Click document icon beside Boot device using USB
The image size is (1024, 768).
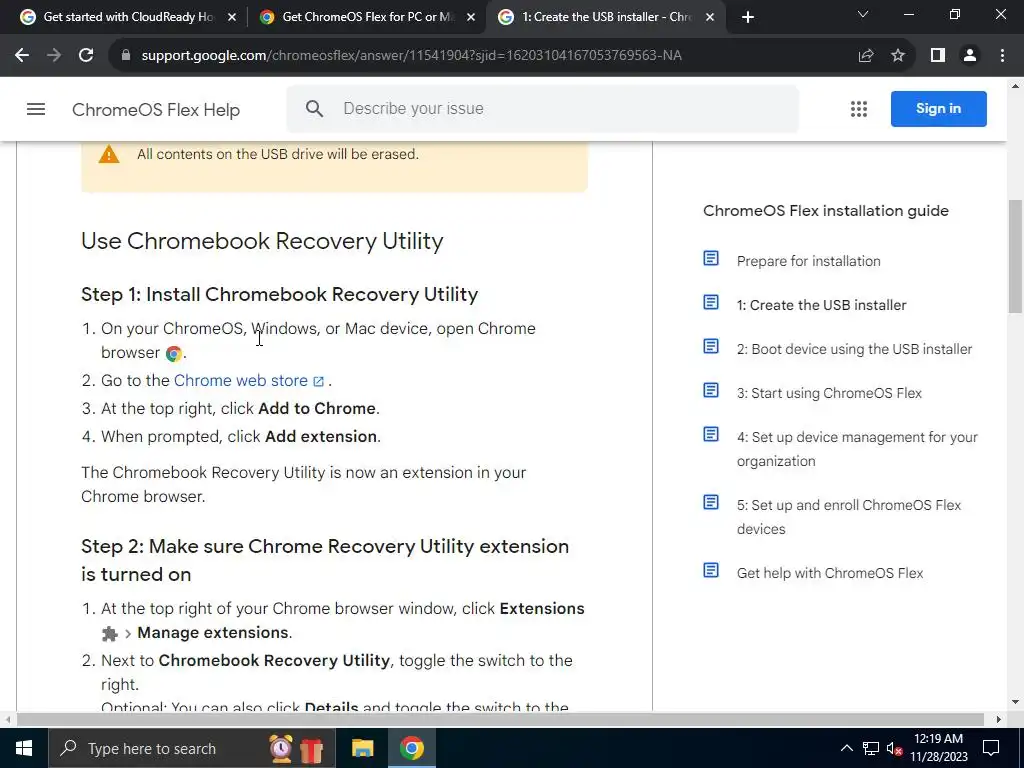[x=711, y=346]
